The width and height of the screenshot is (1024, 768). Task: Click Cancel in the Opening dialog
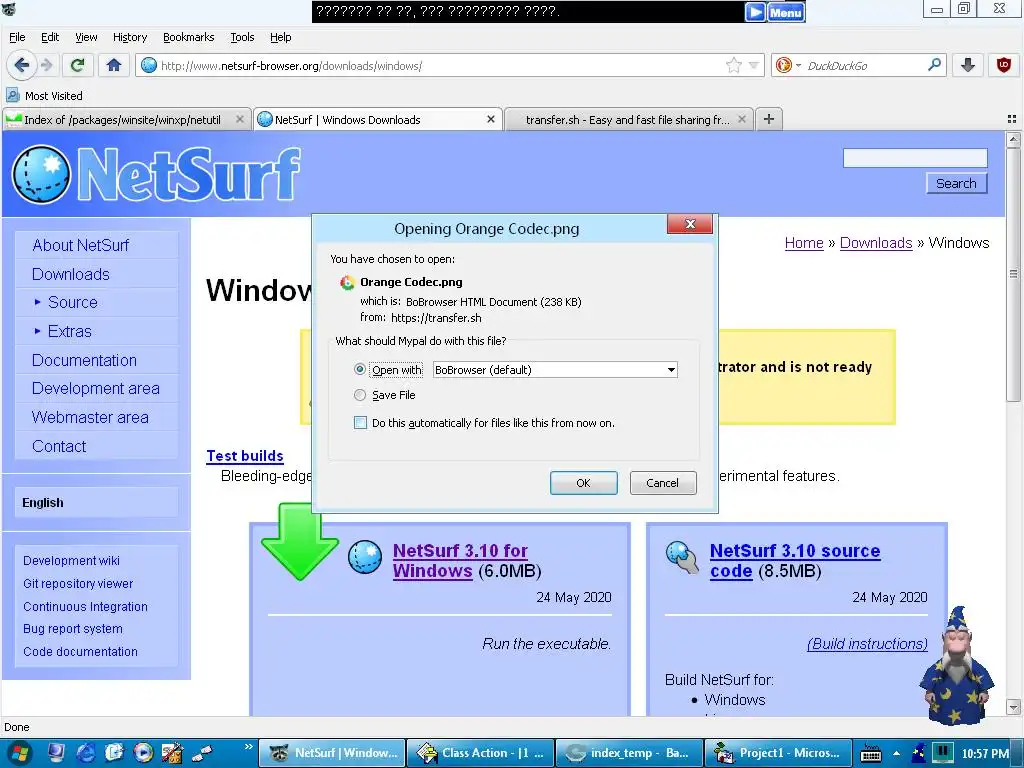click(x=663, y=483)
